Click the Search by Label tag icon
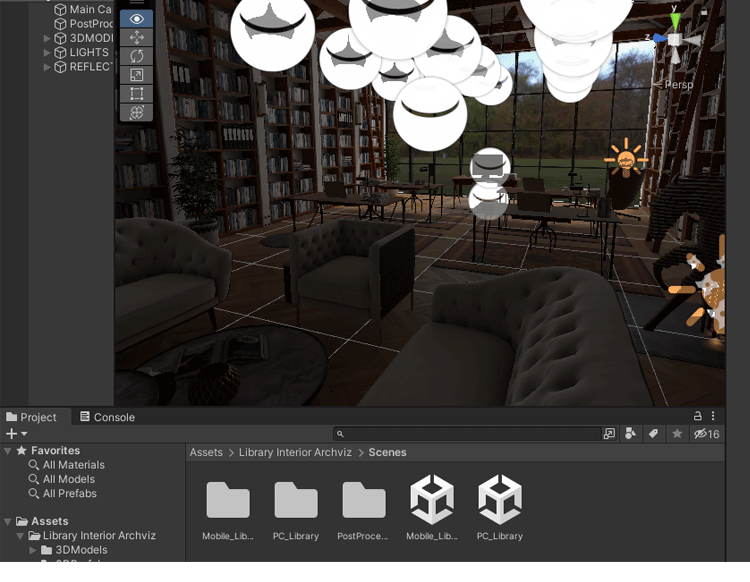 point(653,434)
